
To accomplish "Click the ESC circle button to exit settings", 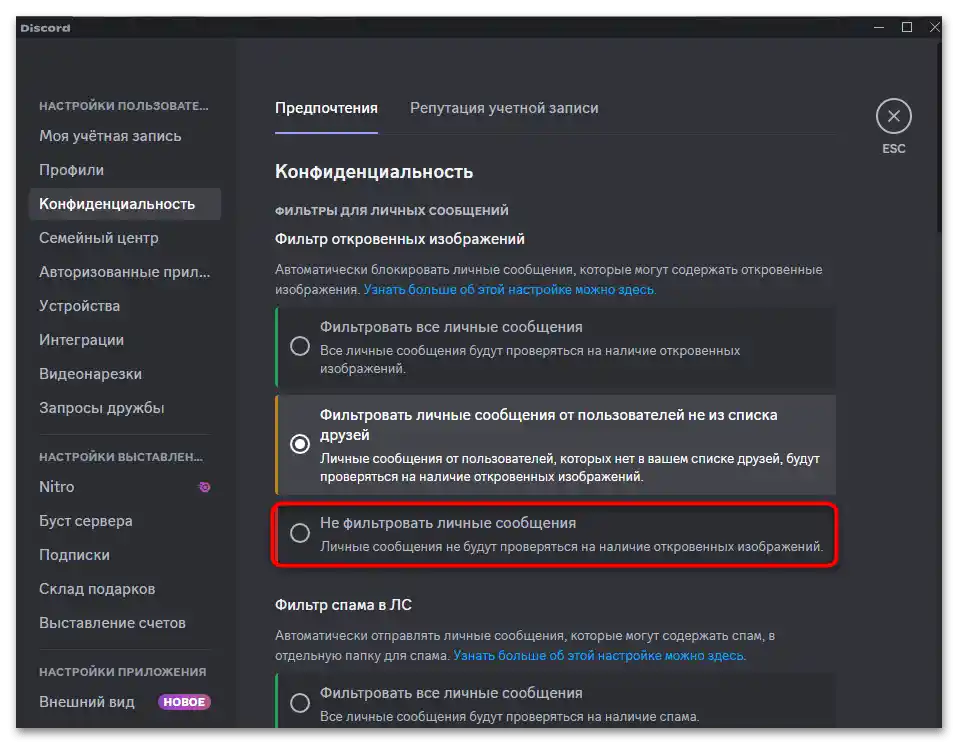I will coord(893,117).
